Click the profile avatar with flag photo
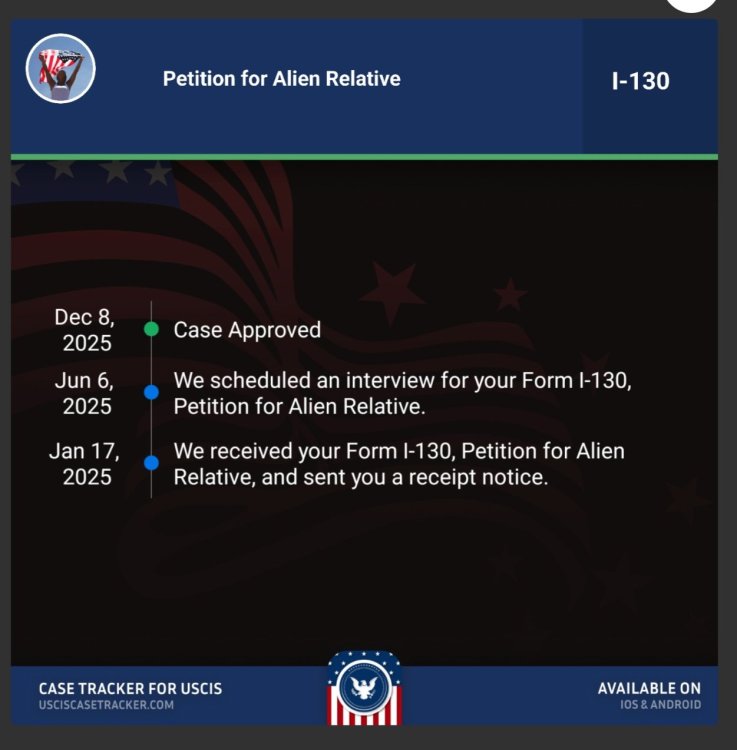This screenshot has height=750, width=737. (x=60, y=68)
